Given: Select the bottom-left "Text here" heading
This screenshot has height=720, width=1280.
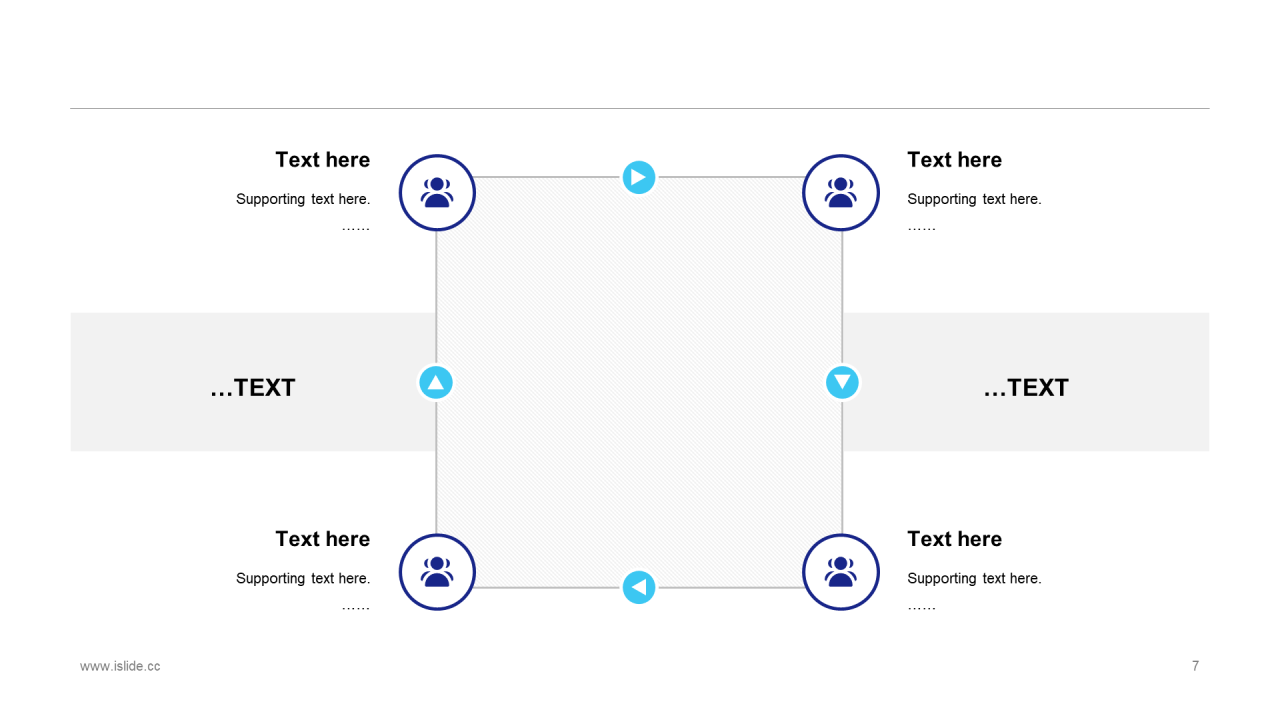Looking at the screenshot, I should (322, 539).
